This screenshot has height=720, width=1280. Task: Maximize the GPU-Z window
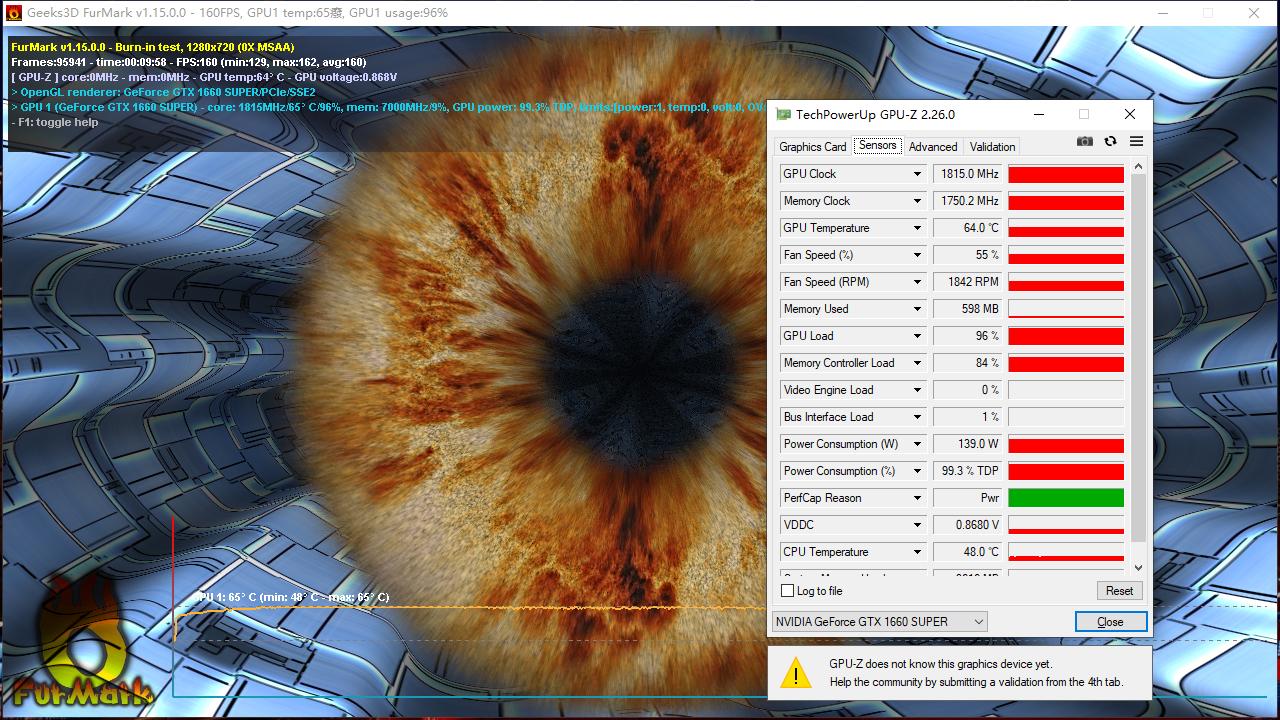[x=1083, y=114]
